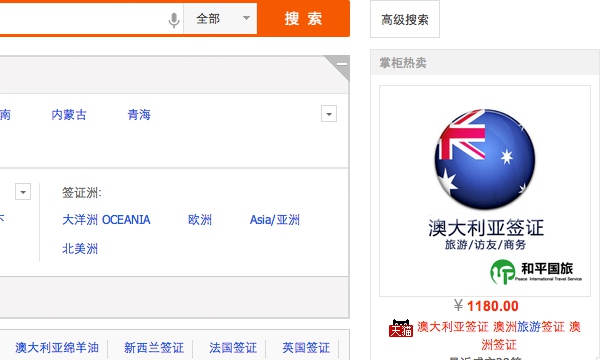Open the 新西兰签证 related search
600x360 pixels.
click(154, 347)
